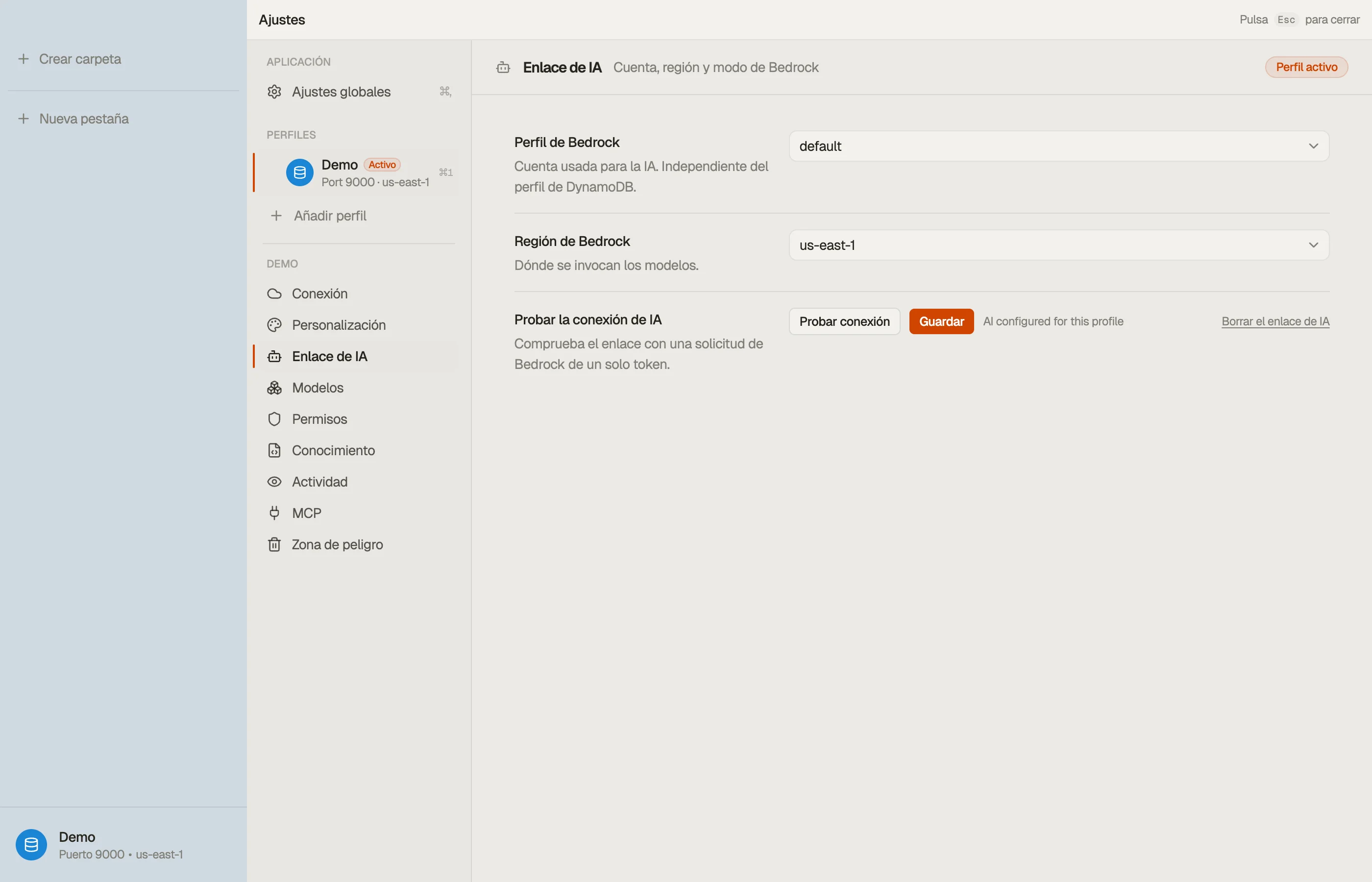This screenshot has width=1372, height=882.
Task: Click the 'Dónde se invocan los modelos.' description
Action: click(x=607, y=265)
